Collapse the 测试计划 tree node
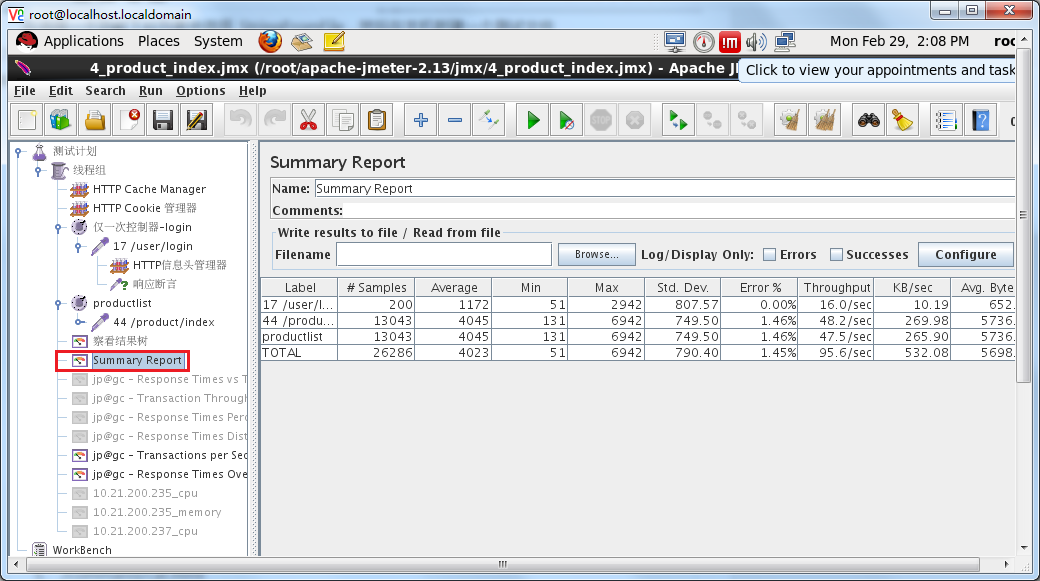The image size is (1040, 581). [19, 151]
